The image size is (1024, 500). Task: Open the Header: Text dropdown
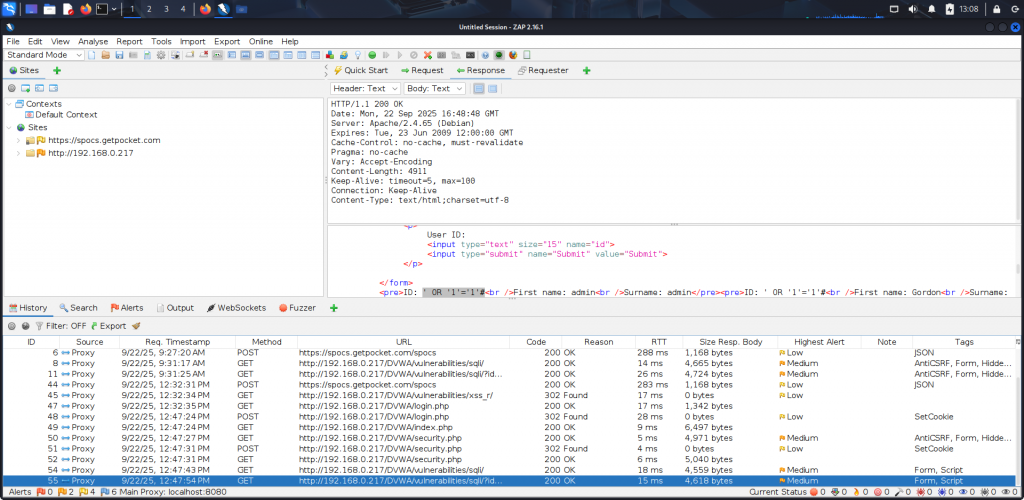click(365, 89)
